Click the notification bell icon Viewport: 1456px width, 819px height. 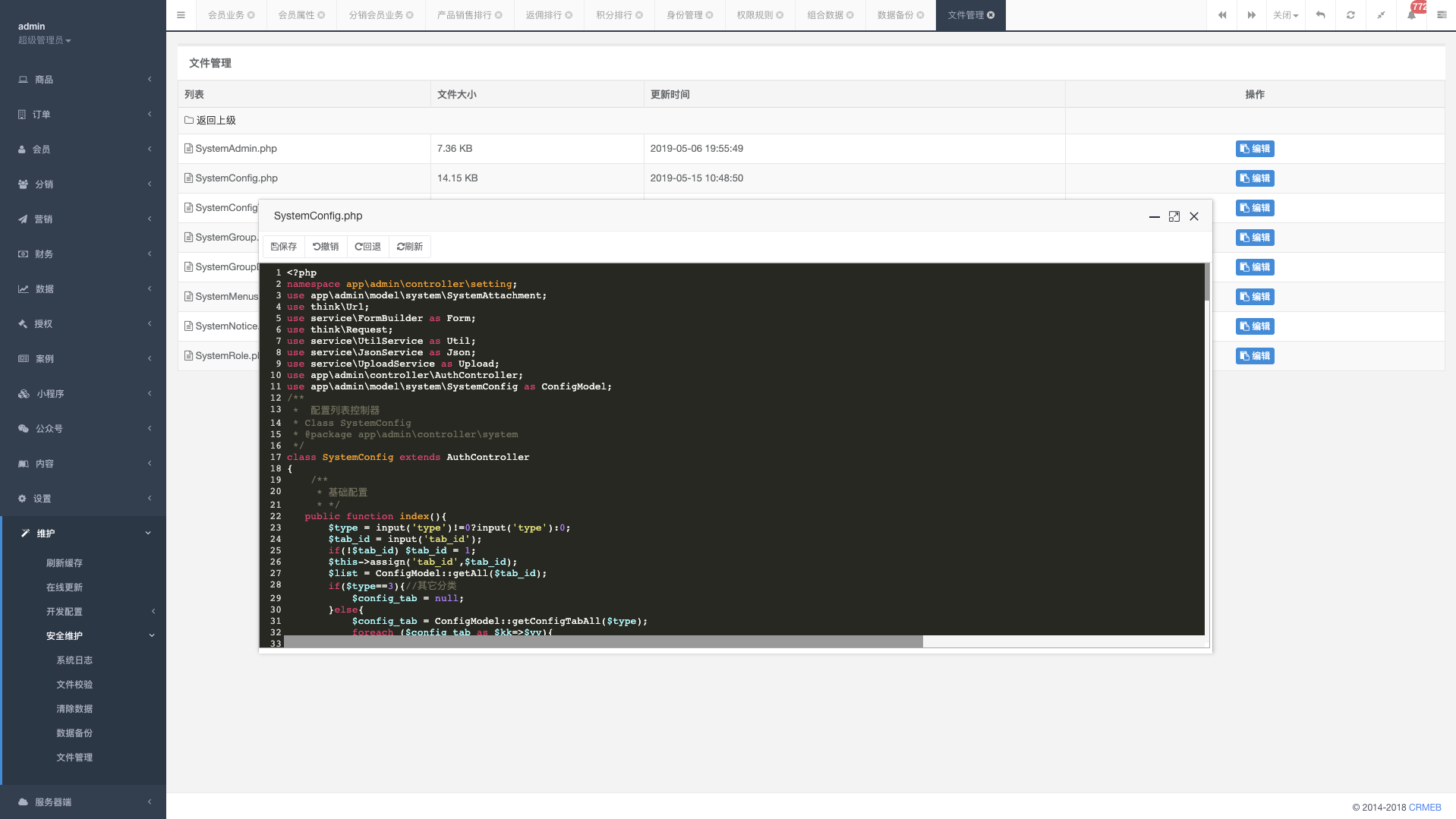(x=1411, y=15)
